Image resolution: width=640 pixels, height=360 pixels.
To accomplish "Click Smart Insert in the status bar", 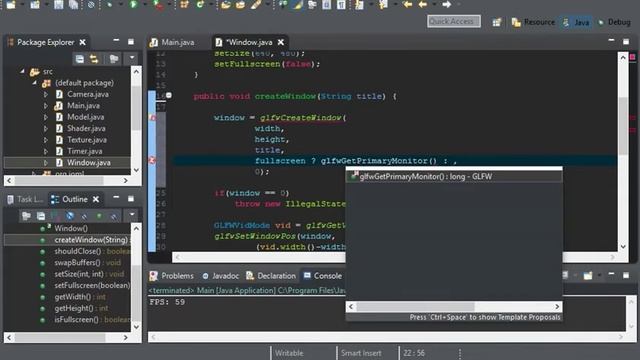I will pyautogui.click(x=361, y=353).
